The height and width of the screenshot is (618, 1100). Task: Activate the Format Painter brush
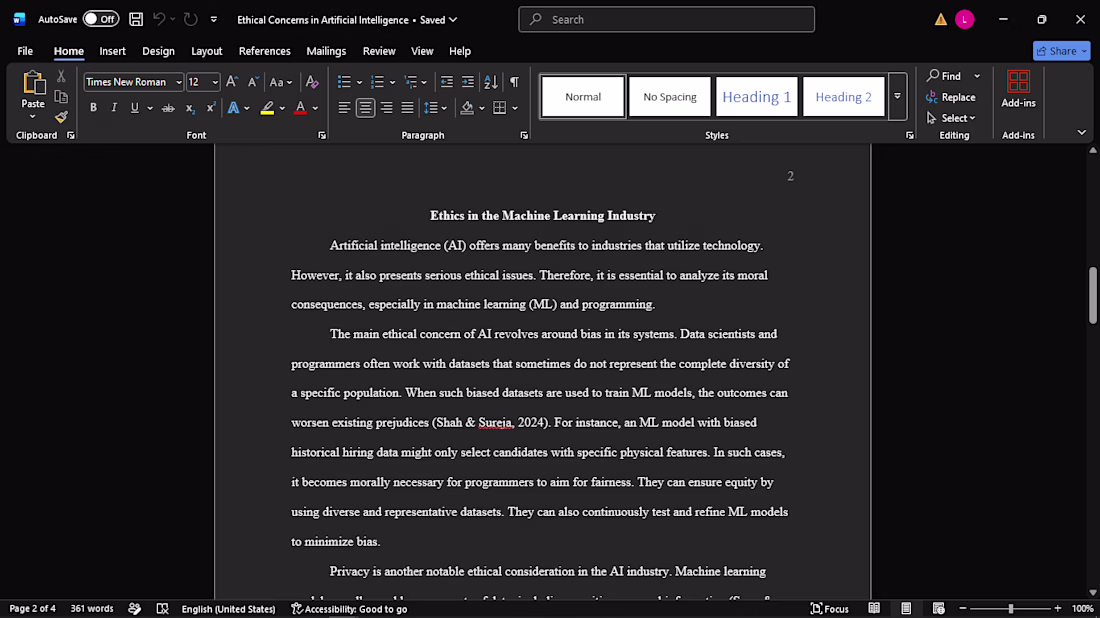click(x=61, y=116)
